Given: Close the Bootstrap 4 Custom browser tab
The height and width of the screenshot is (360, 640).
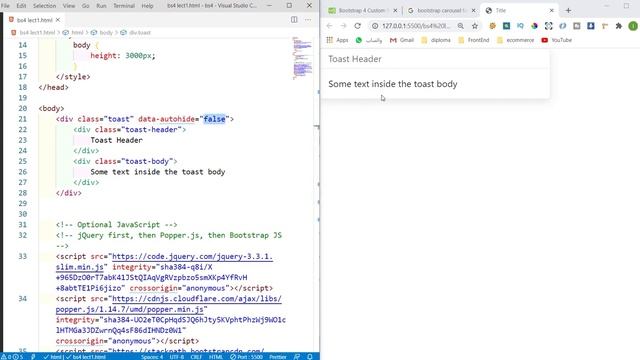Looking at the screenshot, I should pos(395,11).
